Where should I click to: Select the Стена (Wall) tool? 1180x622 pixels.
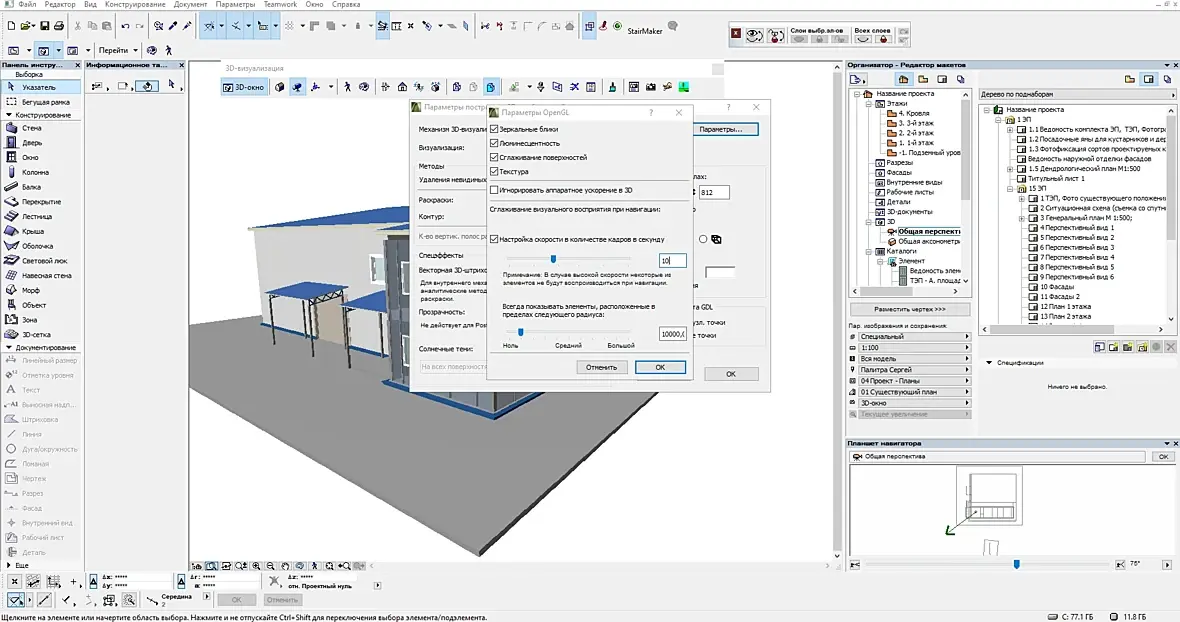tap(31, 128)
